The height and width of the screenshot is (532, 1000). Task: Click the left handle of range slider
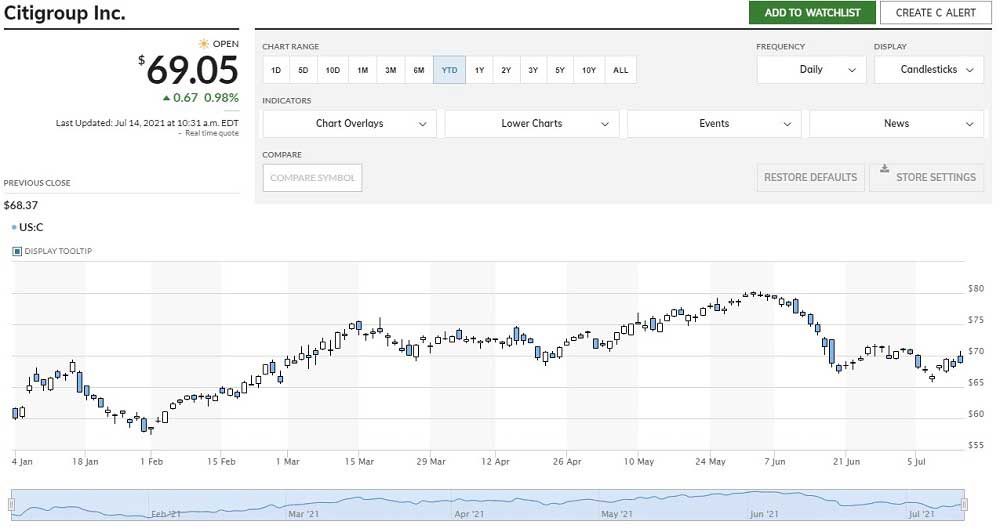coord(11,505)
